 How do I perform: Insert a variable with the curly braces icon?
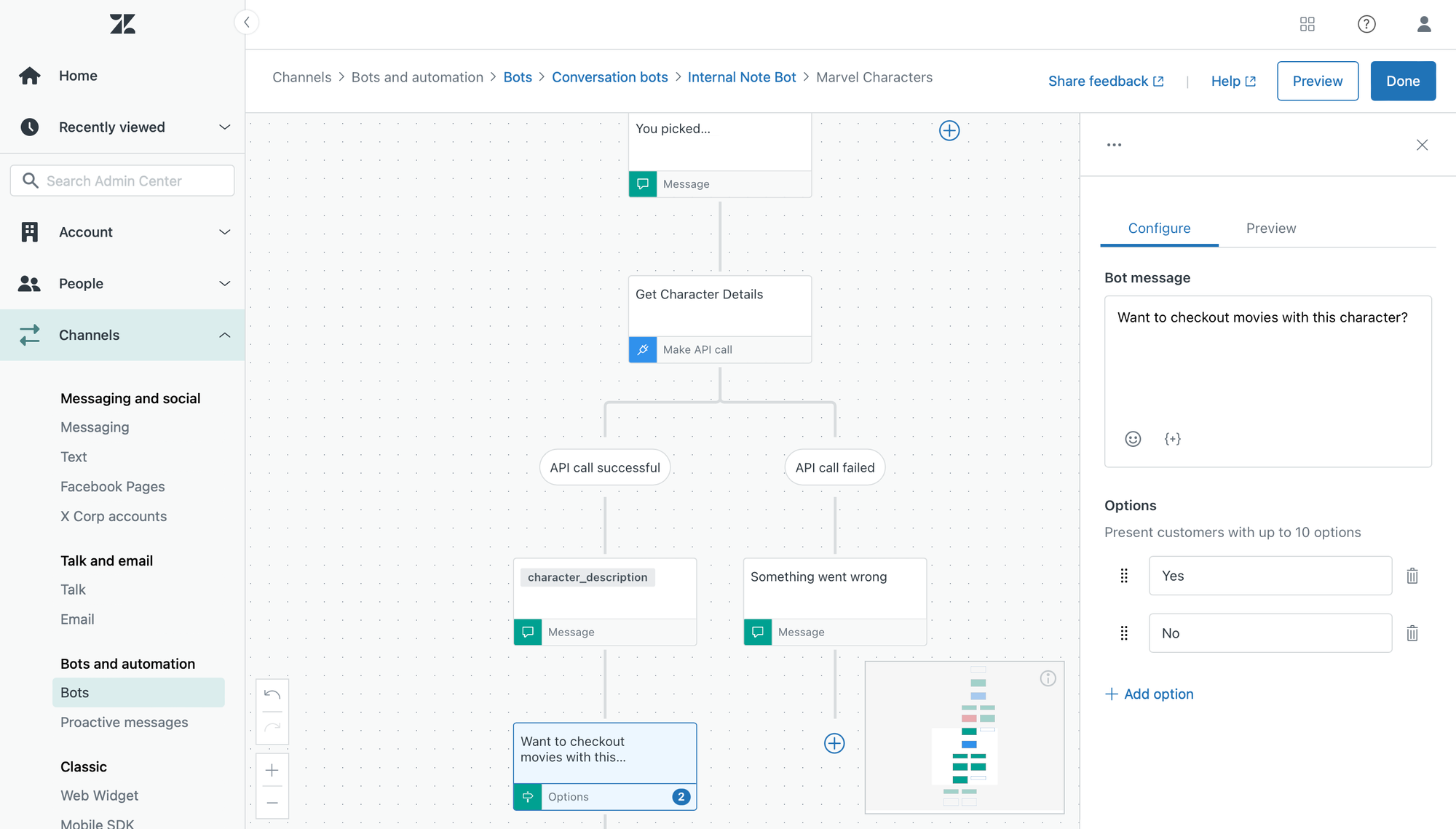tap(1172, 439)
